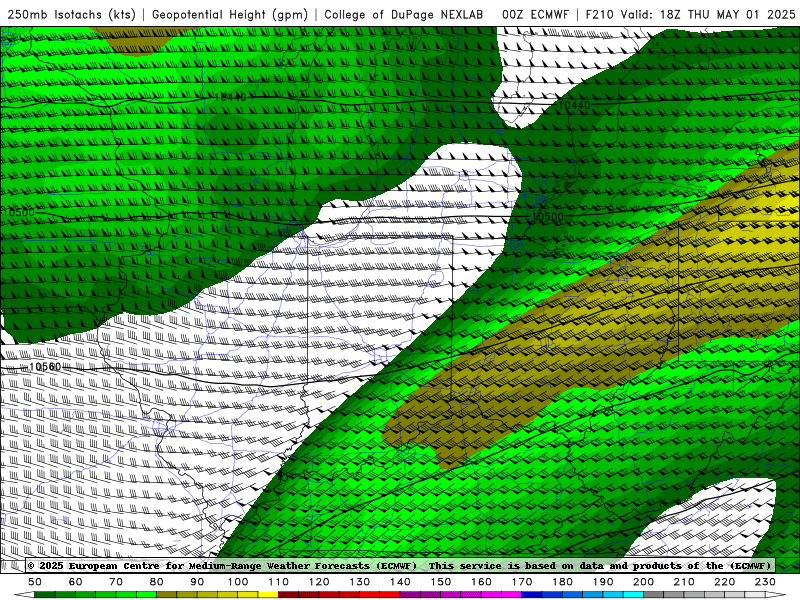
Task: Click the dark red swatch just after 110
Action: pyautogui.click(x=289, y=595)
